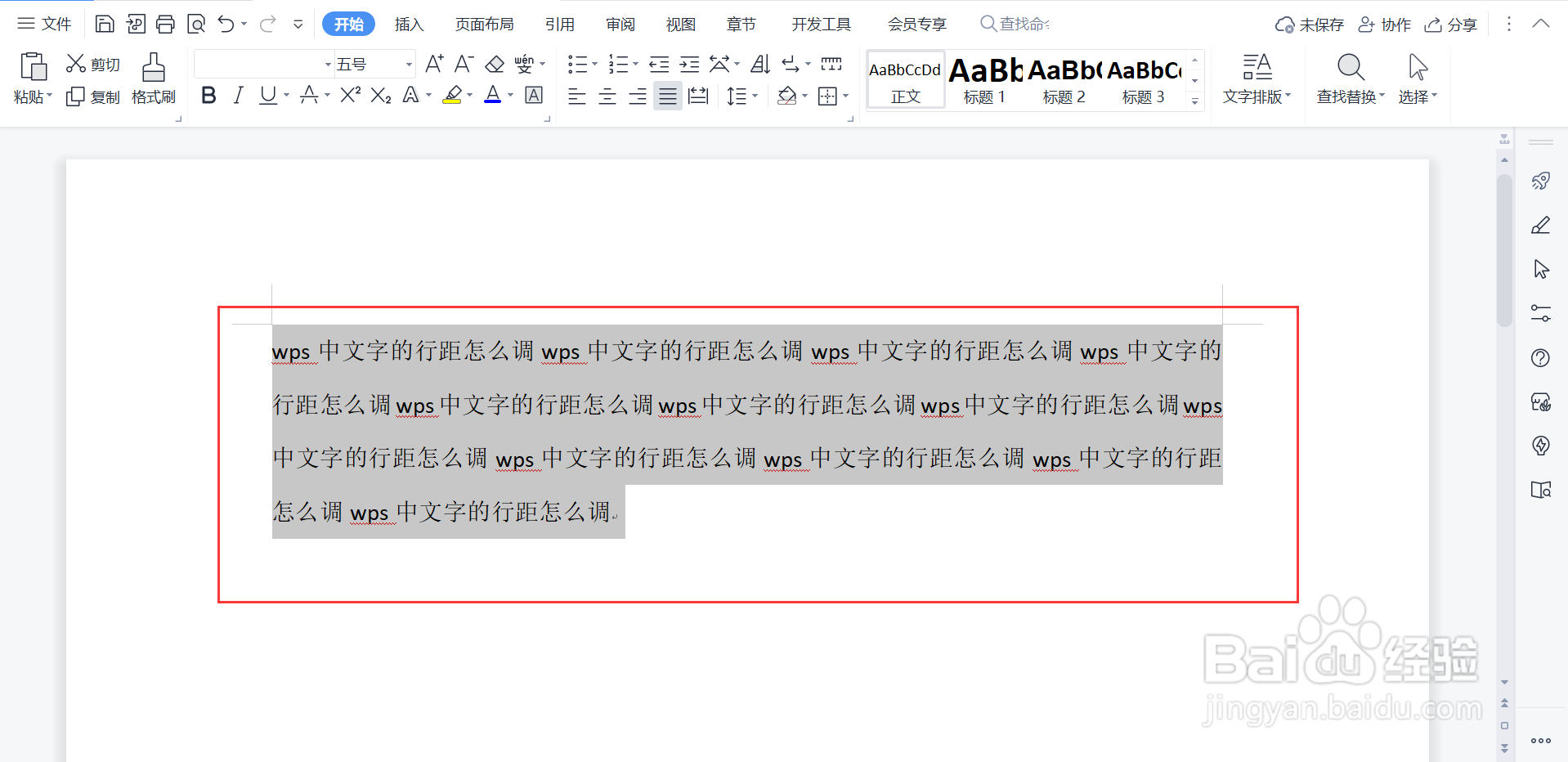The height and width of the screenshot is (762, 1568).
Task: Set center text alignment
Action: (607, 96)
